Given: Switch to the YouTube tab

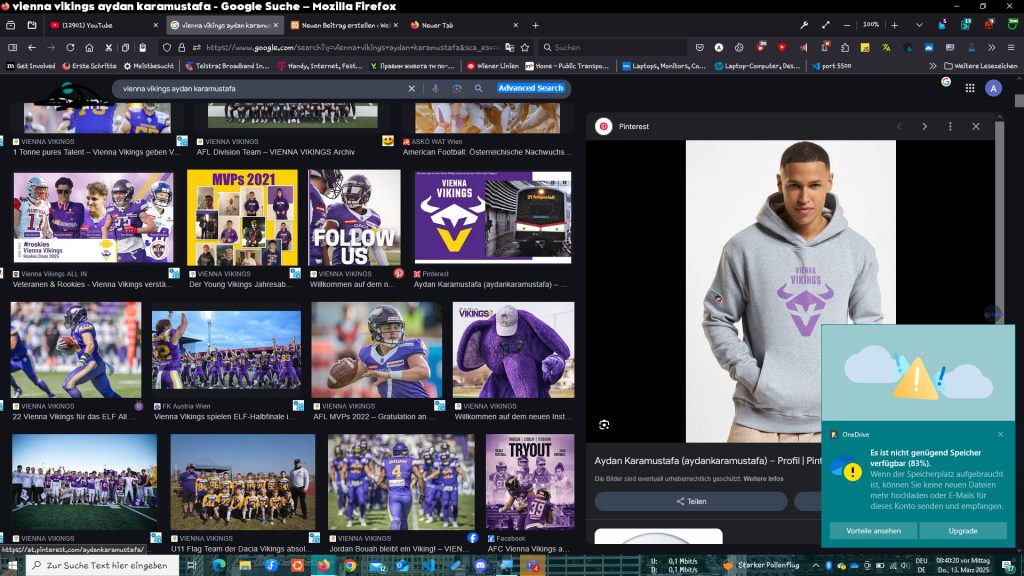Looking at the screenshot, I should [x=104, y=25].
